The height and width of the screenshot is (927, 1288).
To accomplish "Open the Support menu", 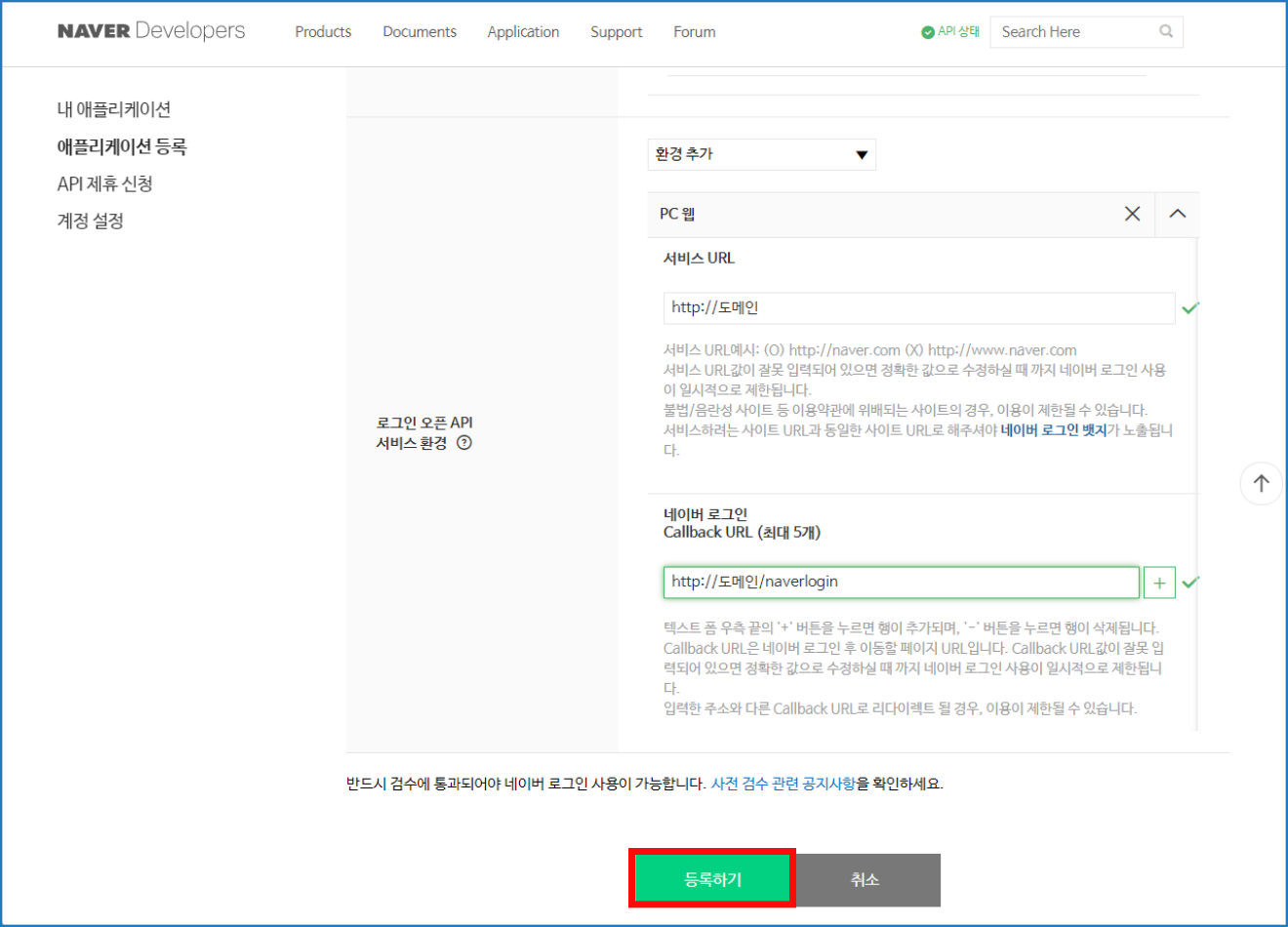I will (616, 32).
